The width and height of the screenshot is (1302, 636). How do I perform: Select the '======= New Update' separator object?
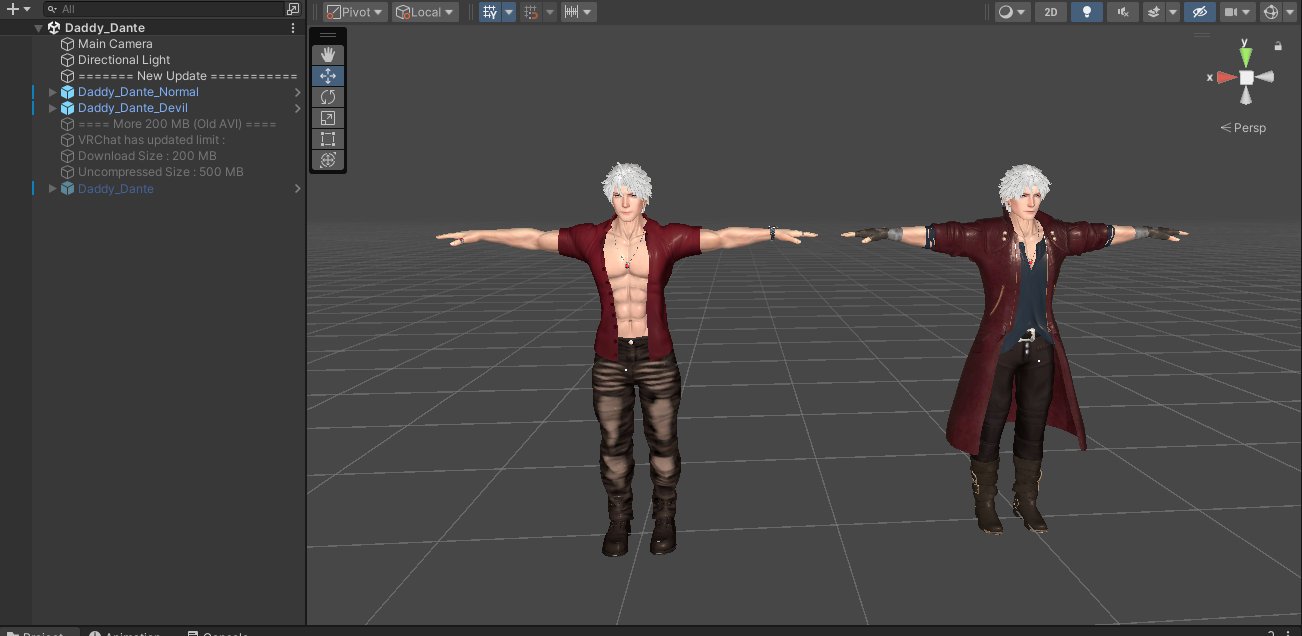tap(187, 76)
